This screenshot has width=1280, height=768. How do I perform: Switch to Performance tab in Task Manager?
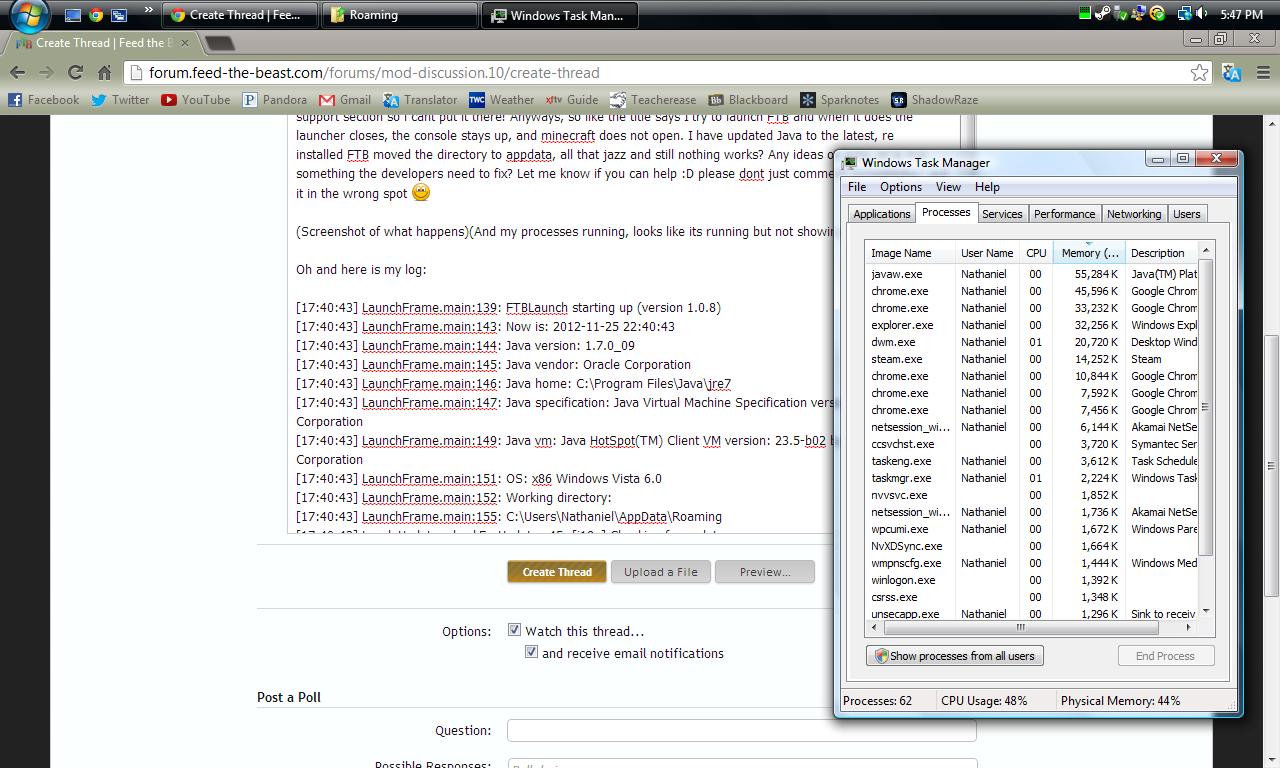[x=1064, y=214]
